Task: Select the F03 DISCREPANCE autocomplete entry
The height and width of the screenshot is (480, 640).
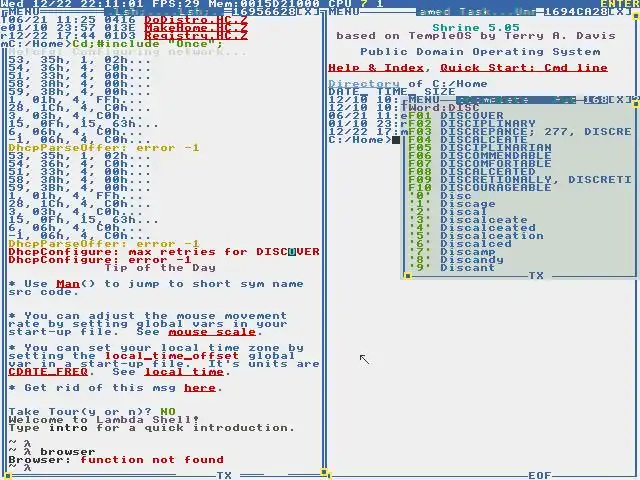Action: pos(520,132)
